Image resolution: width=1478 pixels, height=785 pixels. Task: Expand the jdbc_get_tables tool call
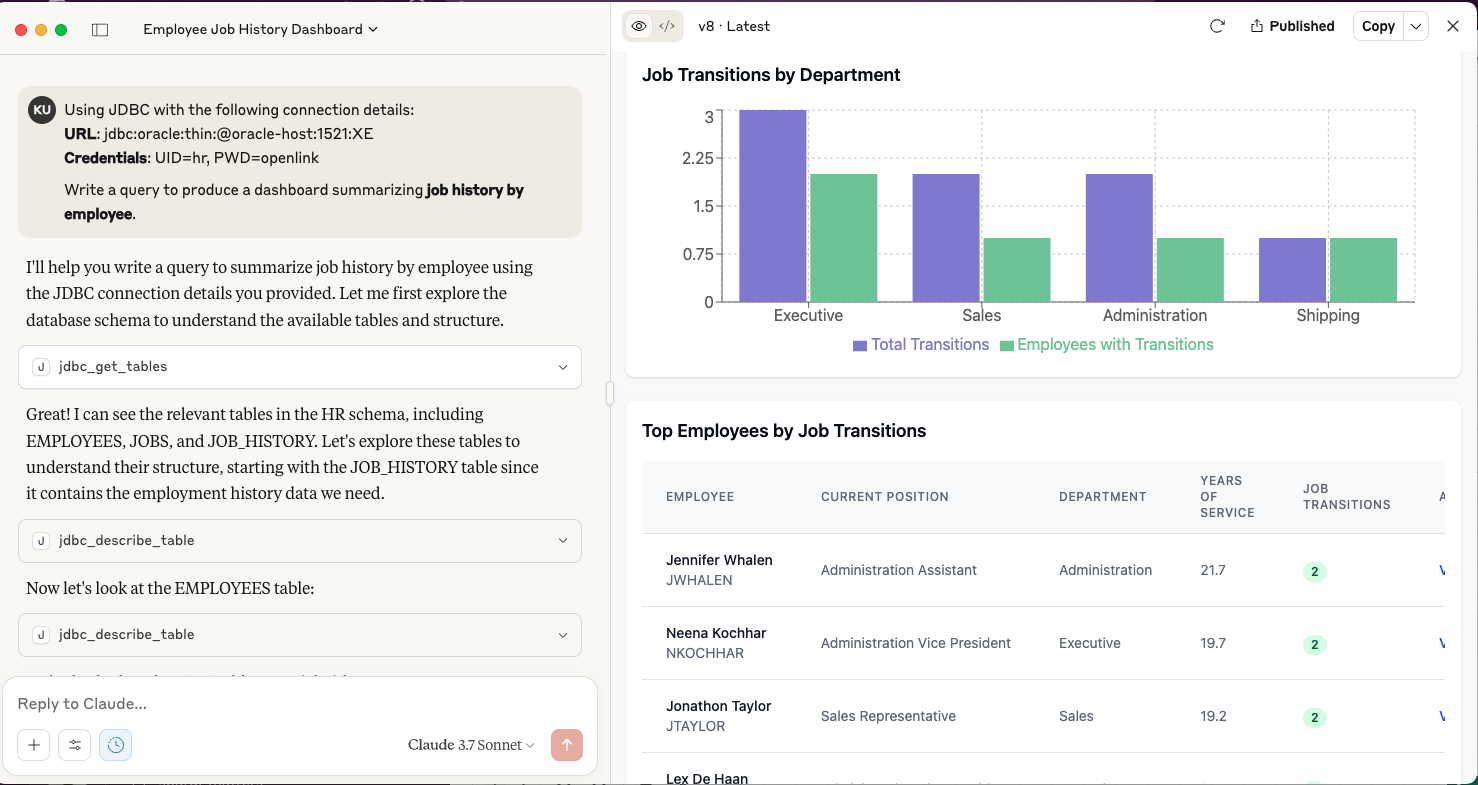[x=300, y=367]
